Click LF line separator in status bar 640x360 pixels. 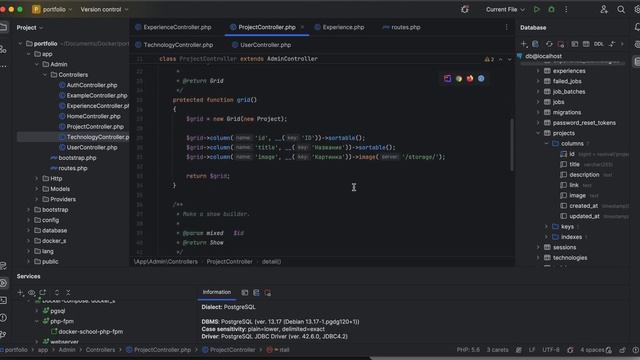[x=532, y=350]
